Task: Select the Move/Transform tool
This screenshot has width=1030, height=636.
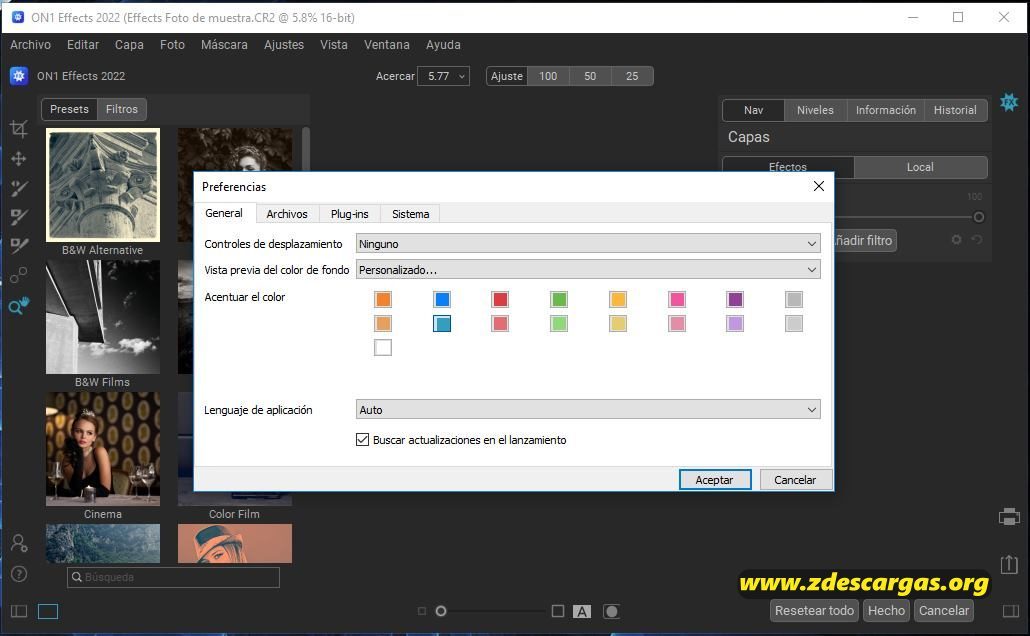Action: coord(19,158)
